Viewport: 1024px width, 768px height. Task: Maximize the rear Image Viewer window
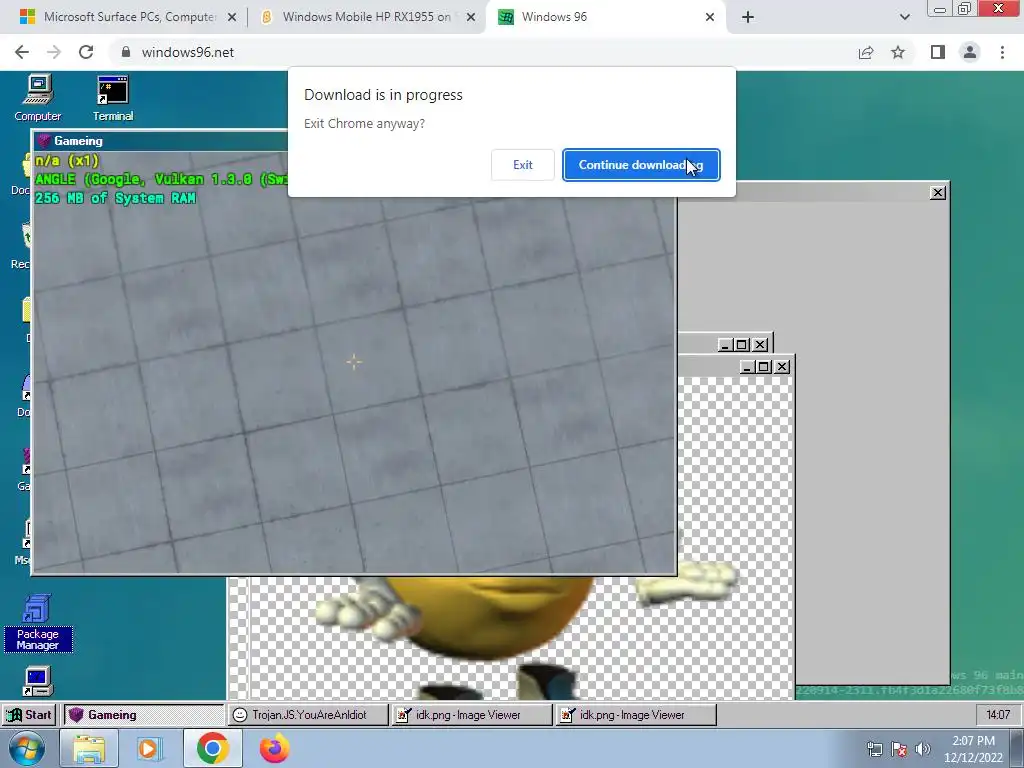(742, 344)
